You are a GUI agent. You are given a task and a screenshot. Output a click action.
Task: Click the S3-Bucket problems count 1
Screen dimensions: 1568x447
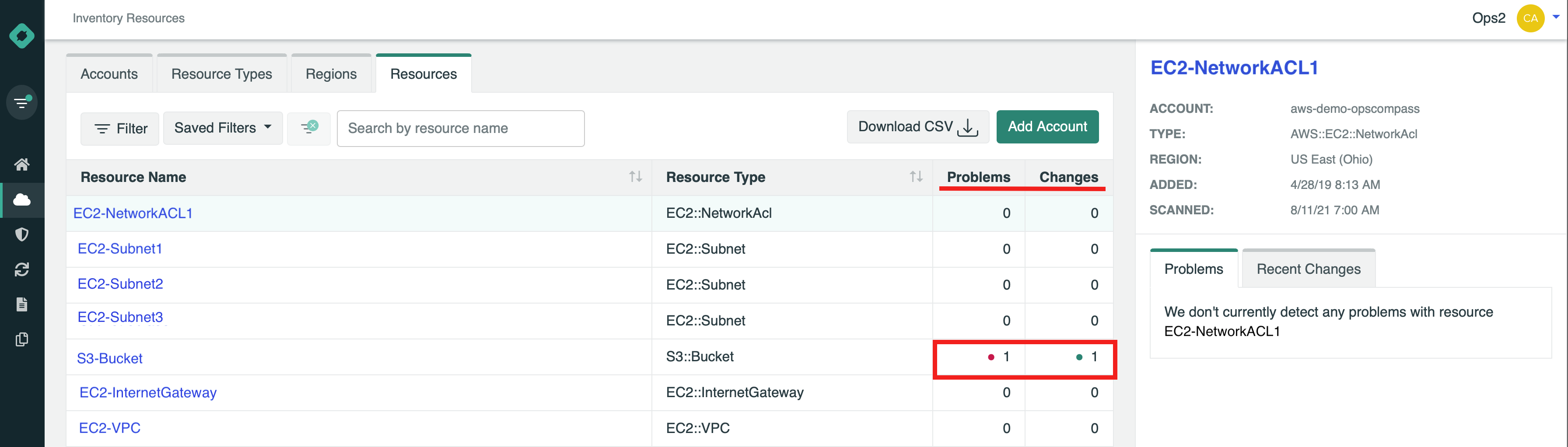pyautogui.click(x=1007, y=357)
